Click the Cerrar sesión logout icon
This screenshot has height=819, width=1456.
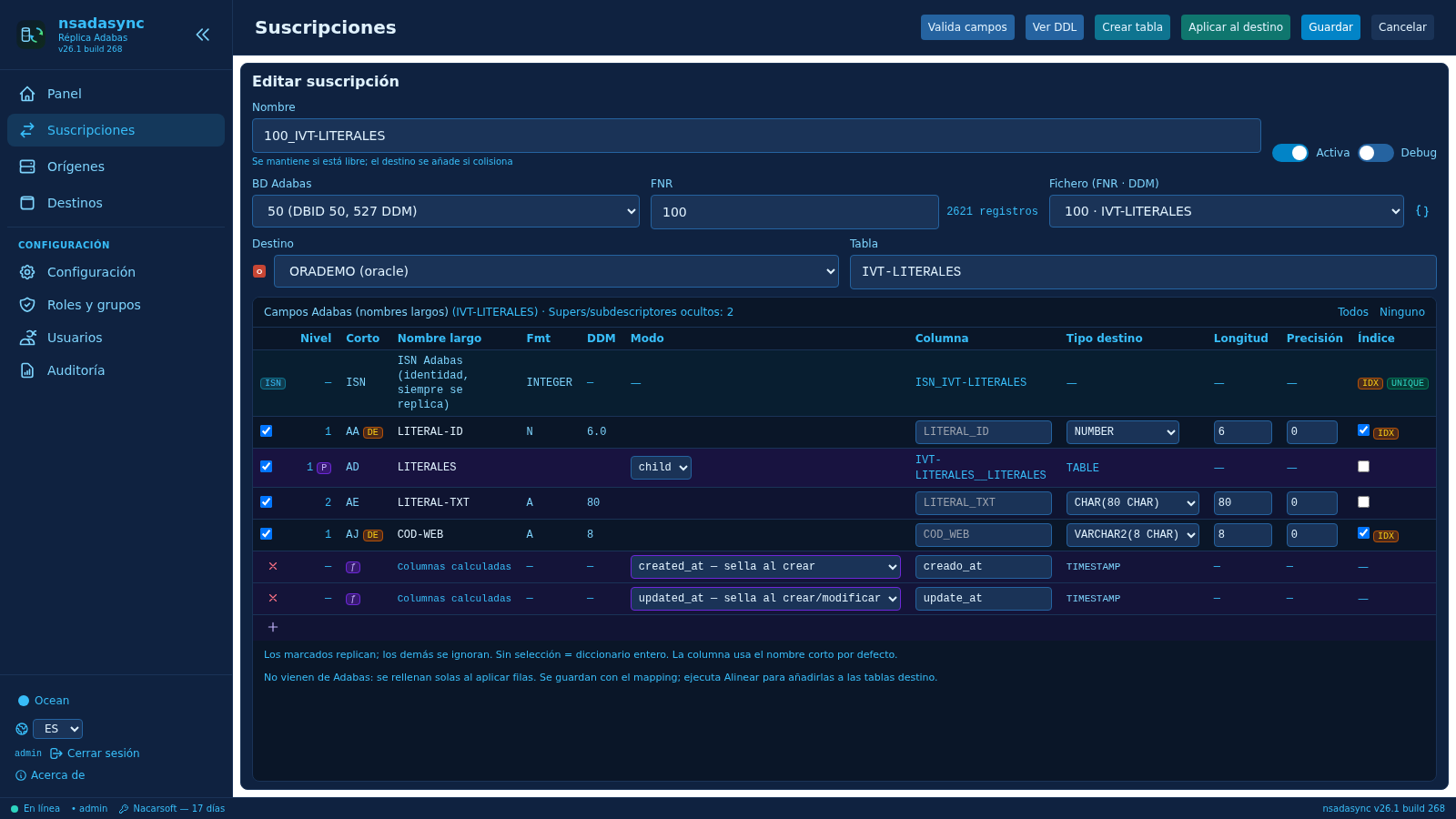pyautogui.click(x=56, y=753)
